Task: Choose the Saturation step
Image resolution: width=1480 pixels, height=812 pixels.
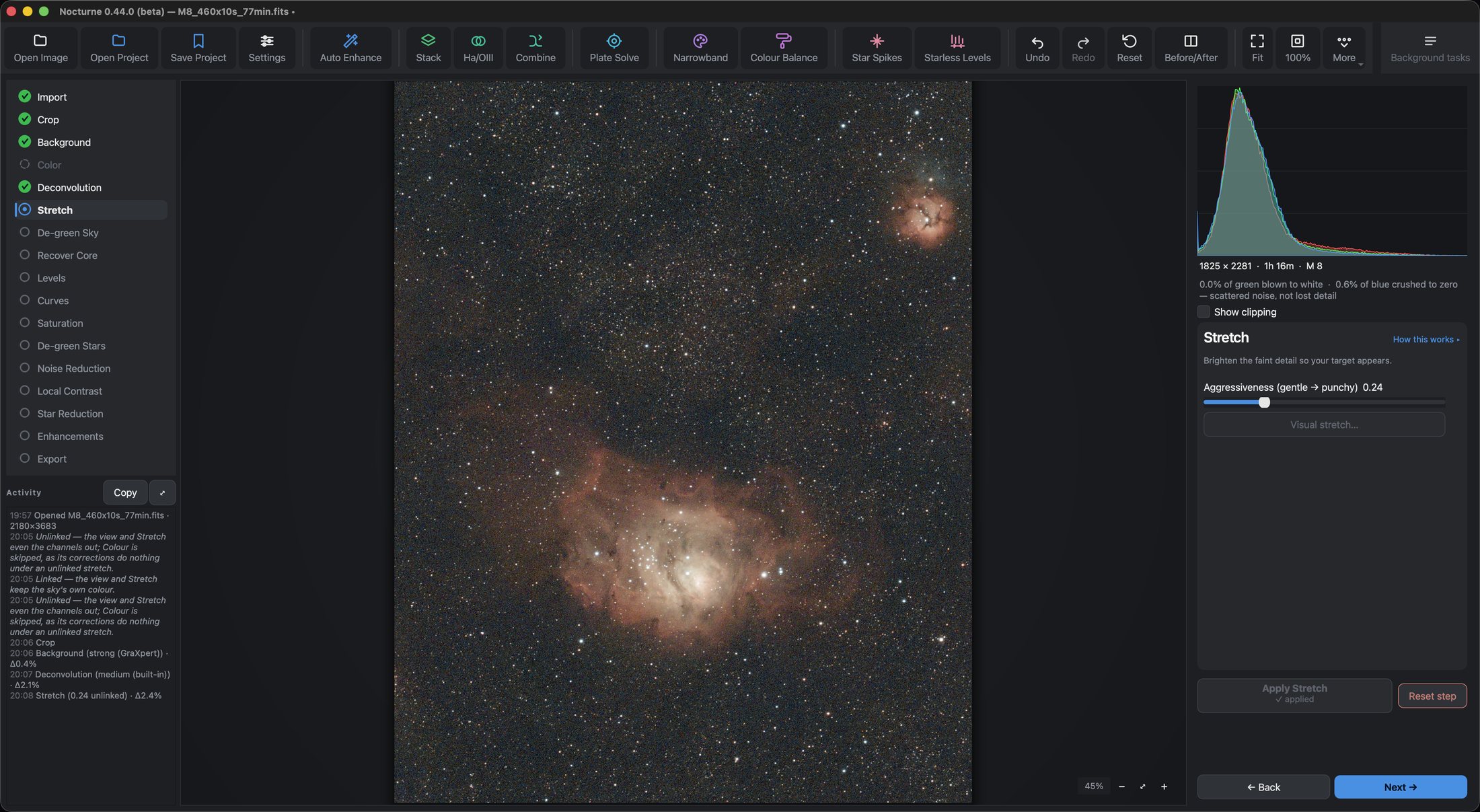Action: pyautogui.click(x=91, y=324)
